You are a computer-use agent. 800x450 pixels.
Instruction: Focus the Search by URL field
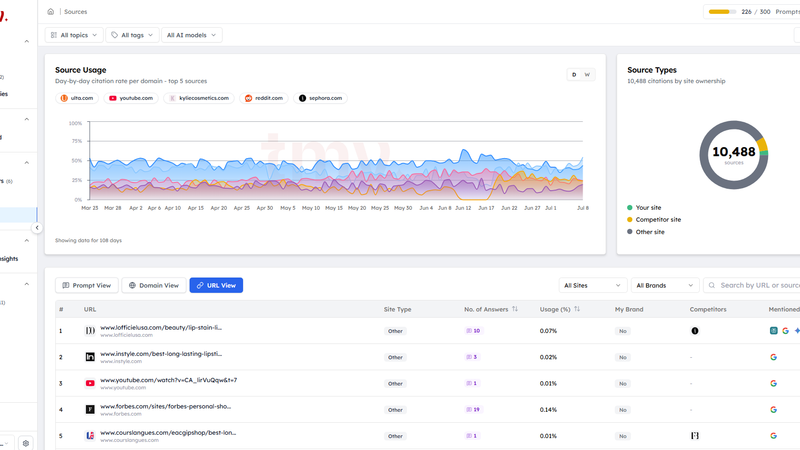click(754, 285)
